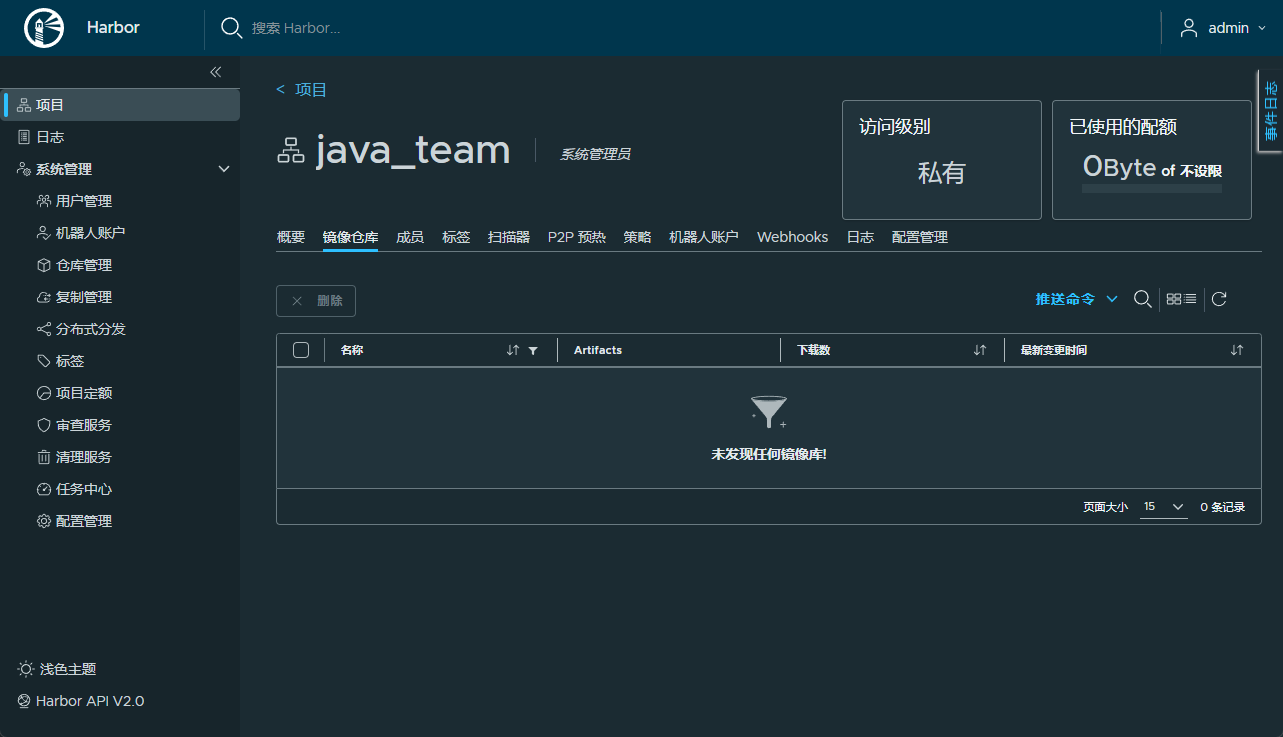Switch to the P2P 预热 tab
Image resolution: width=1283 pixels, height=737 pixels.
pos(577,237)
